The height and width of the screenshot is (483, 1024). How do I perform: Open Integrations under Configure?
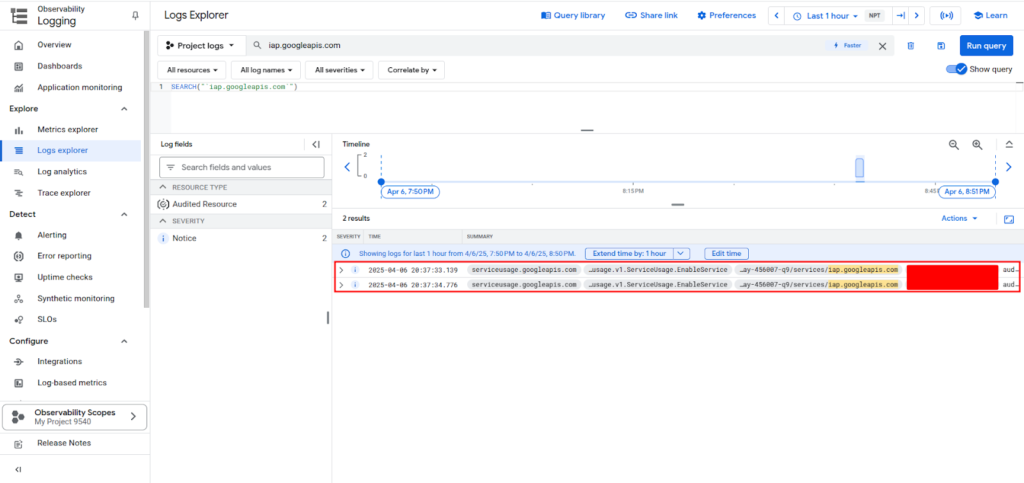(x=59, y=362)
